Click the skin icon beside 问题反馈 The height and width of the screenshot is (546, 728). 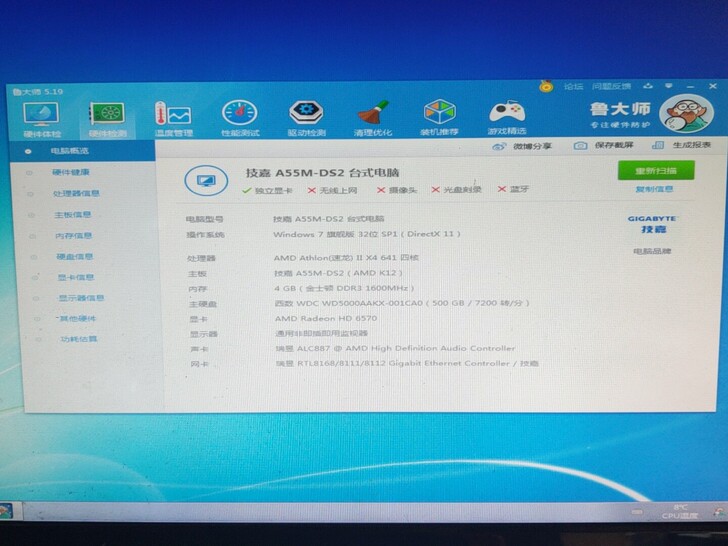[648, 86]
